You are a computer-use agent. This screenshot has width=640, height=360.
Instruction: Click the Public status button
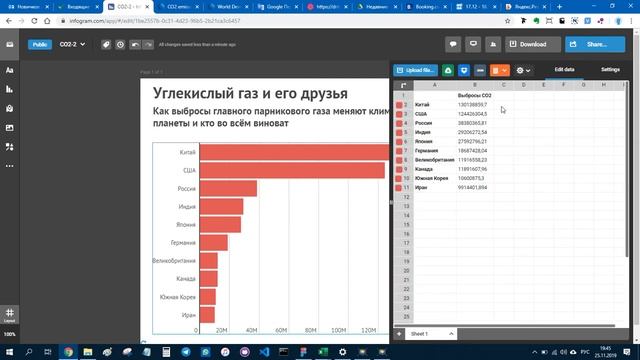tap(40, 44)
